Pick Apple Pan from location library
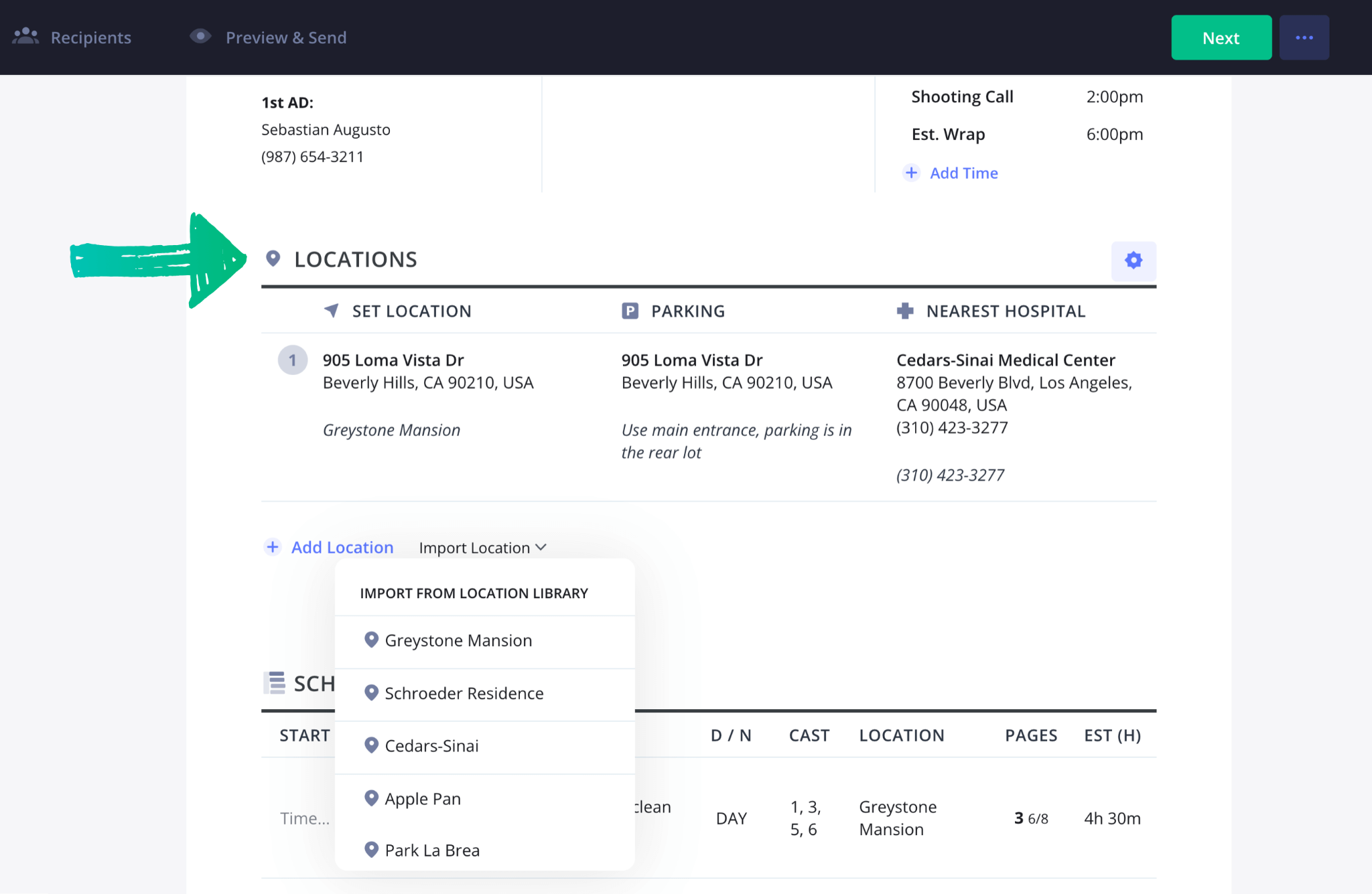The height and width of the screenshot is (894, 1372). pos(423,798)
